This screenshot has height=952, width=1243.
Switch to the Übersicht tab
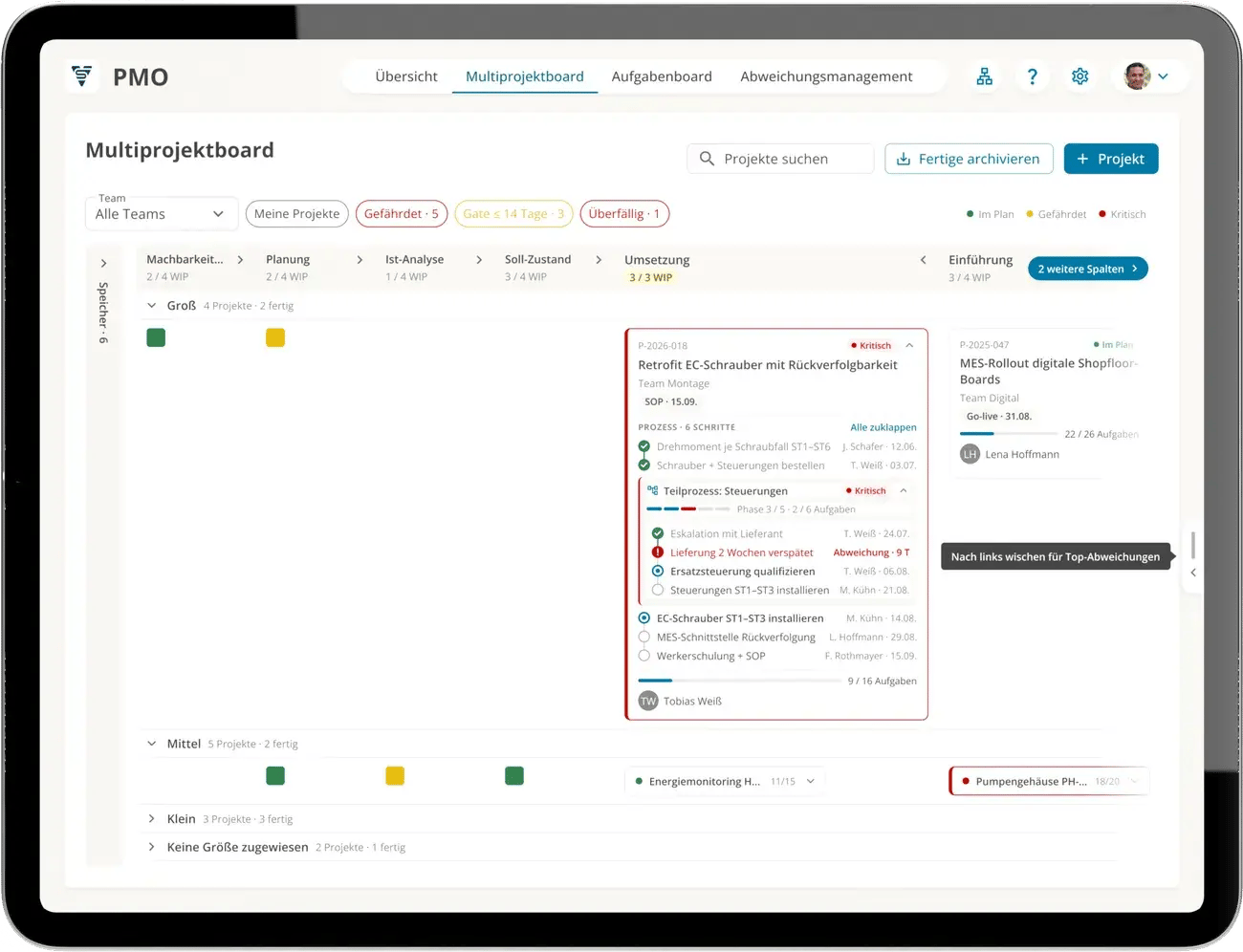pos(406,76)
